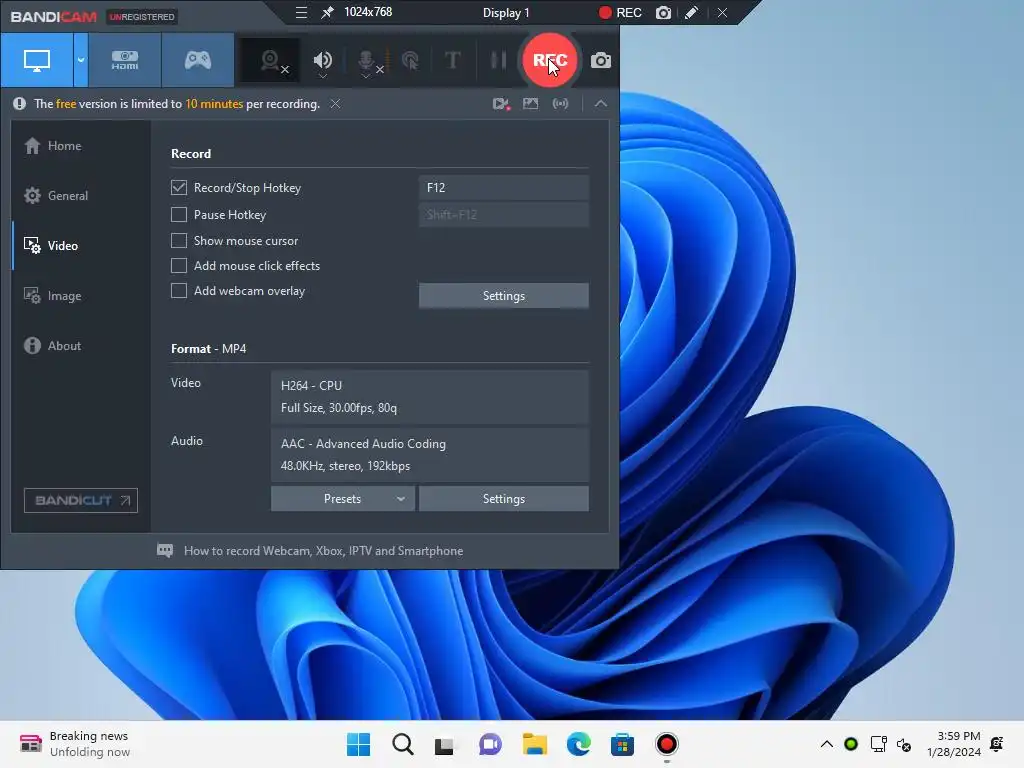Select HDMI device recording mode

click(x=125, y=60)
